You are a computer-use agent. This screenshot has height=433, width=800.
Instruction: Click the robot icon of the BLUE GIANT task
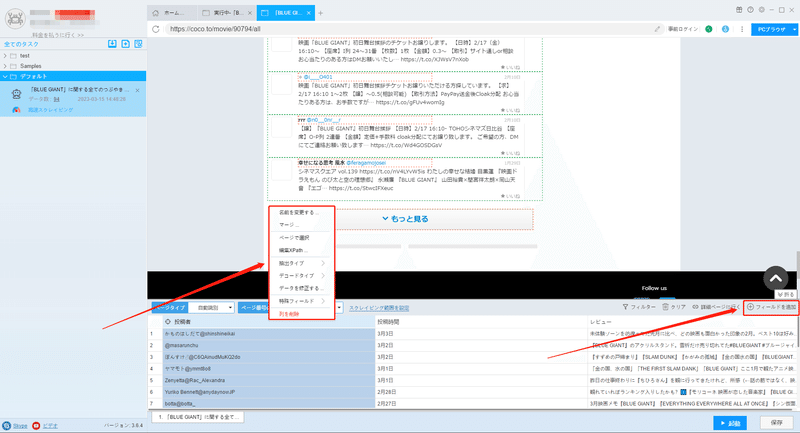[x=16, y=94]
